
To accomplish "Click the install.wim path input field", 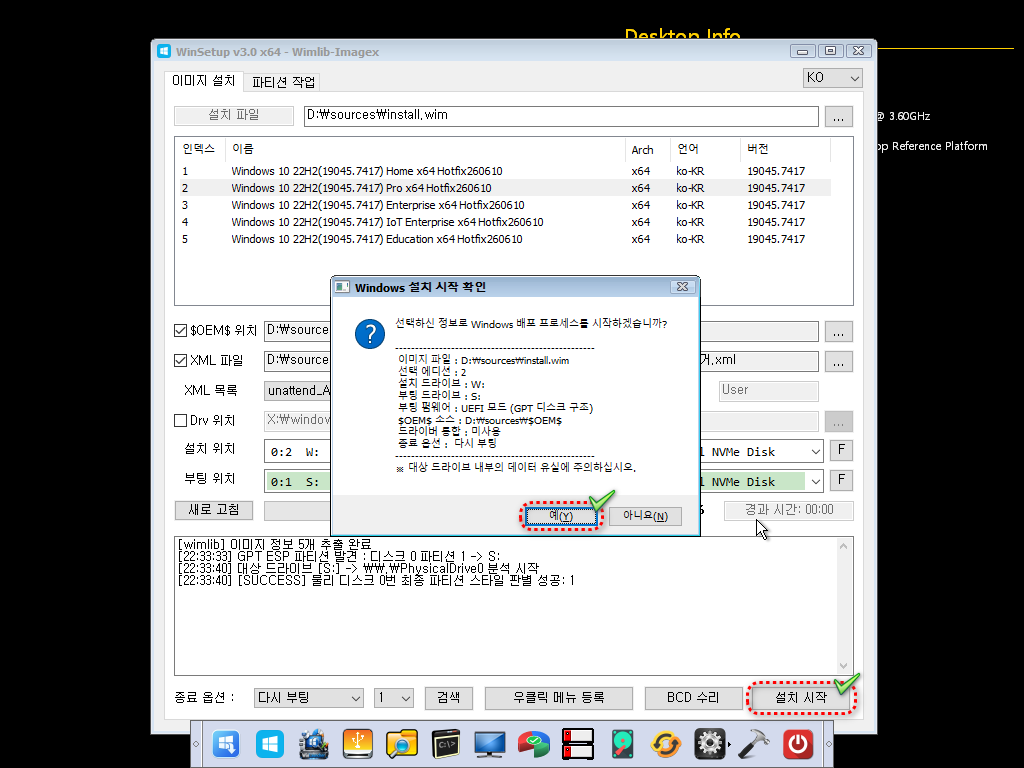I will [561, 116].
